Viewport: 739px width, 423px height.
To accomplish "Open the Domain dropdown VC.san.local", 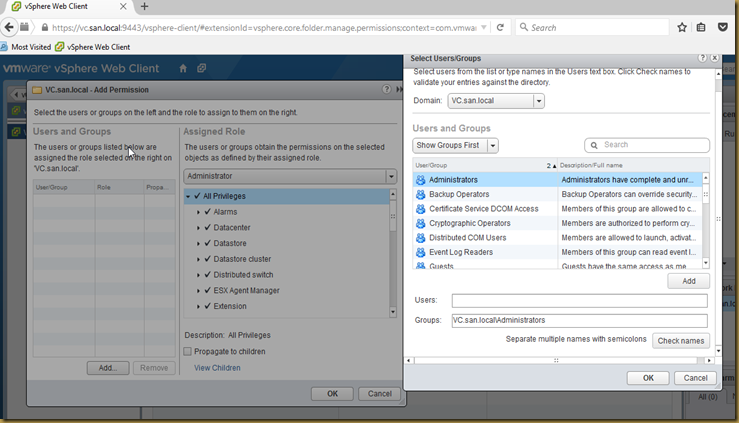I will click(x=496, y=101).
